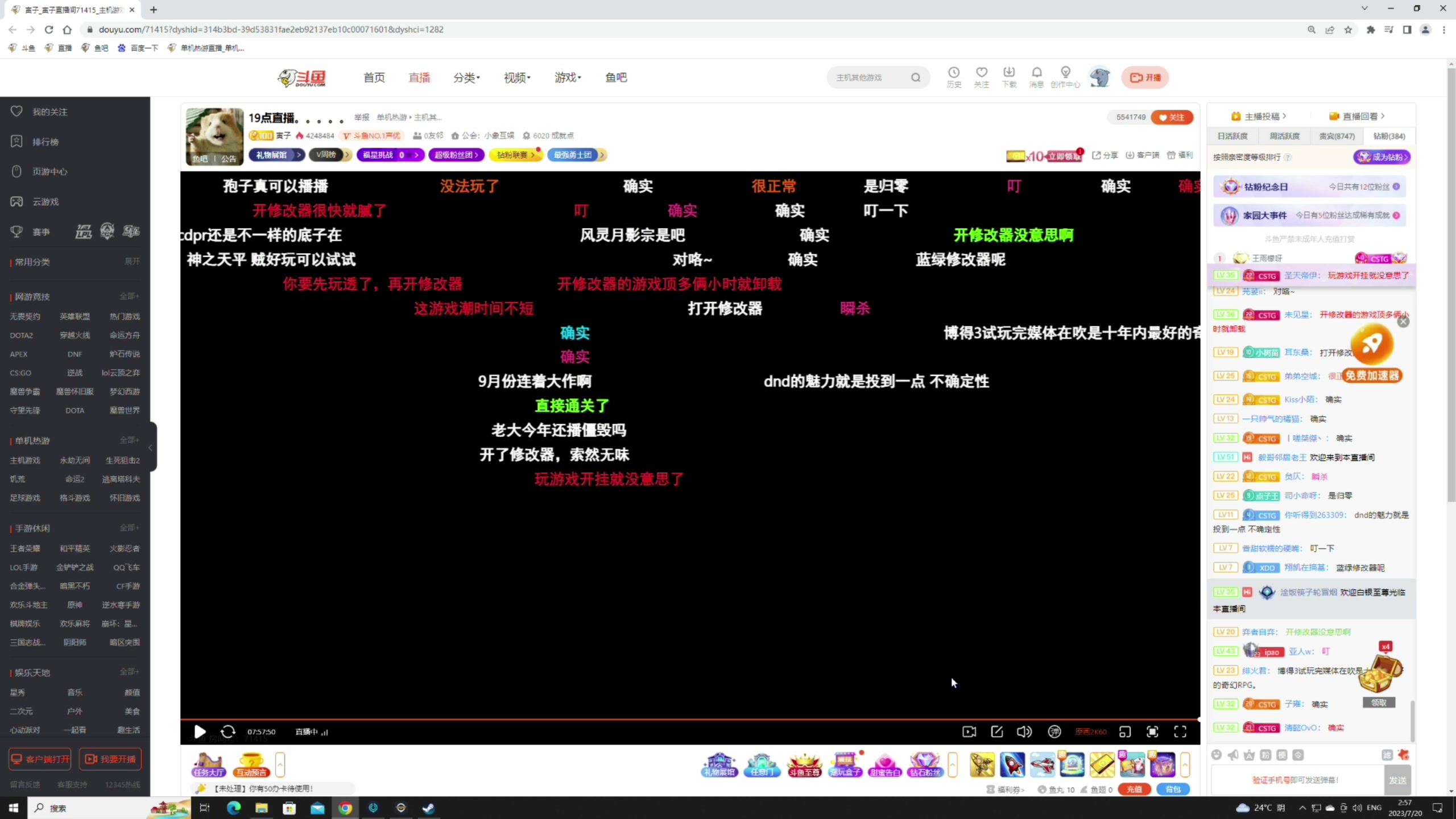Expand 游戏 nav dropdown

click(x=568, y=77)
